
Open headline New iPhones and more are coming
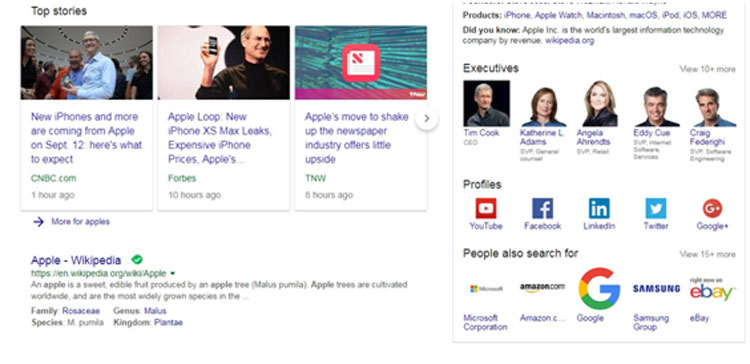click(86, 138)
